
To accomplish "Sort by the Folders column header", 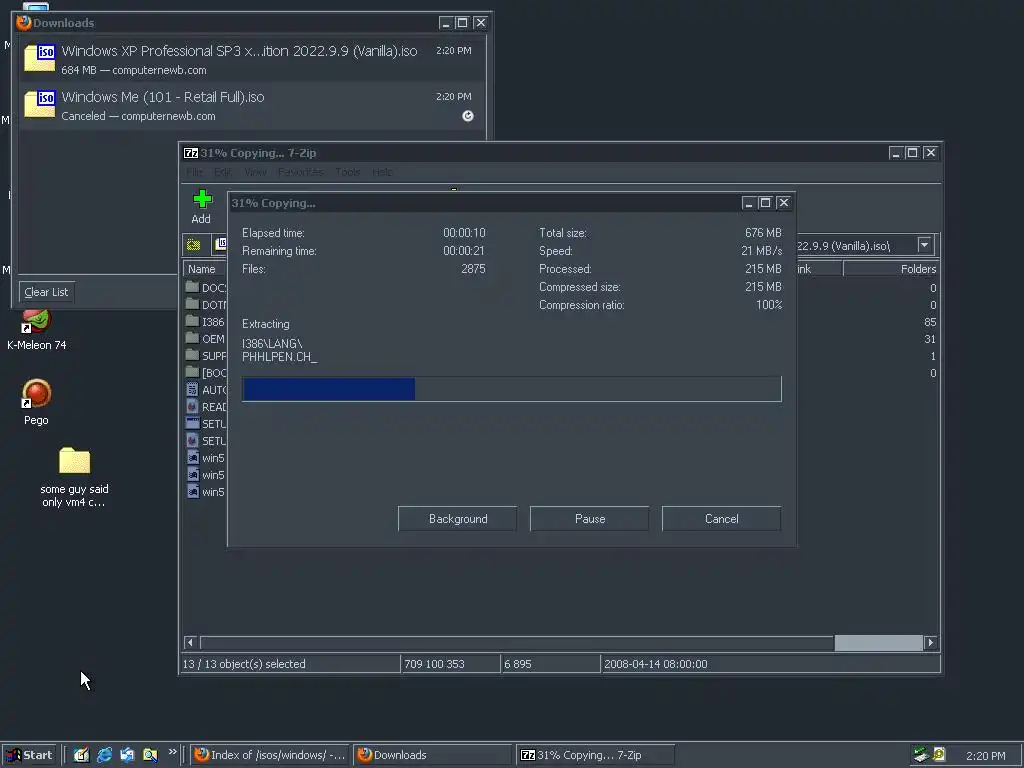I will click(891, 269).
